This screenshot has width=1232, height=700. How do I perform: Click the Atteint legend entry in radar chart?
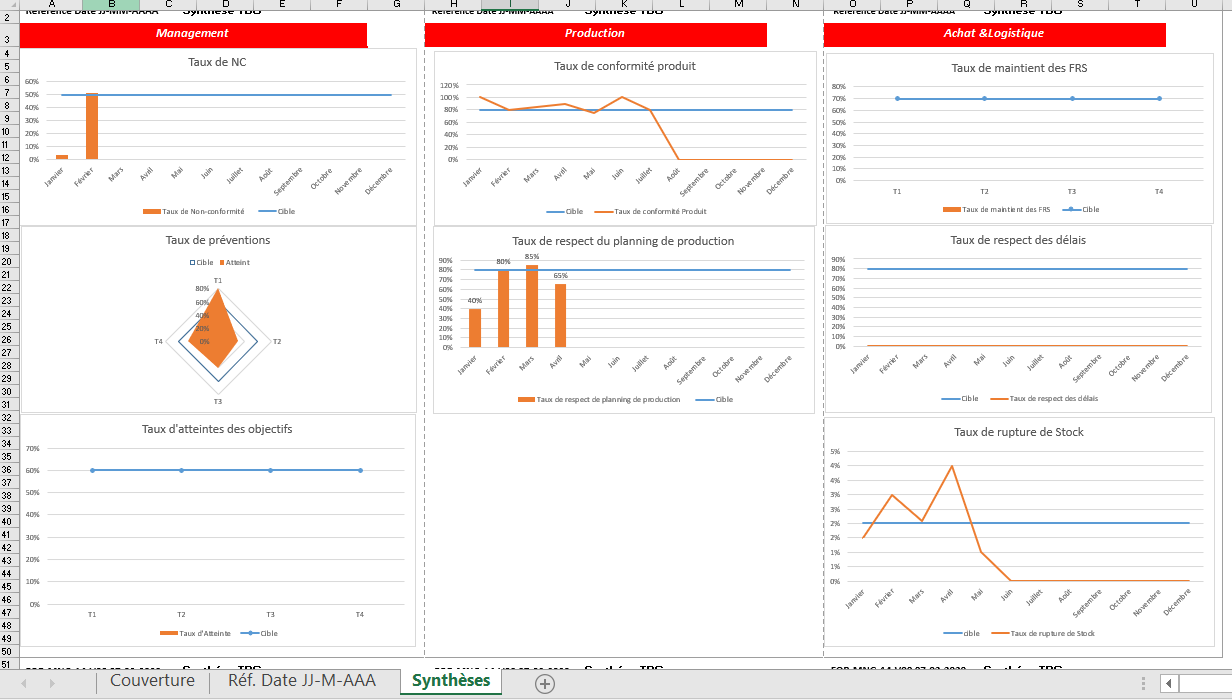(235, 263)
